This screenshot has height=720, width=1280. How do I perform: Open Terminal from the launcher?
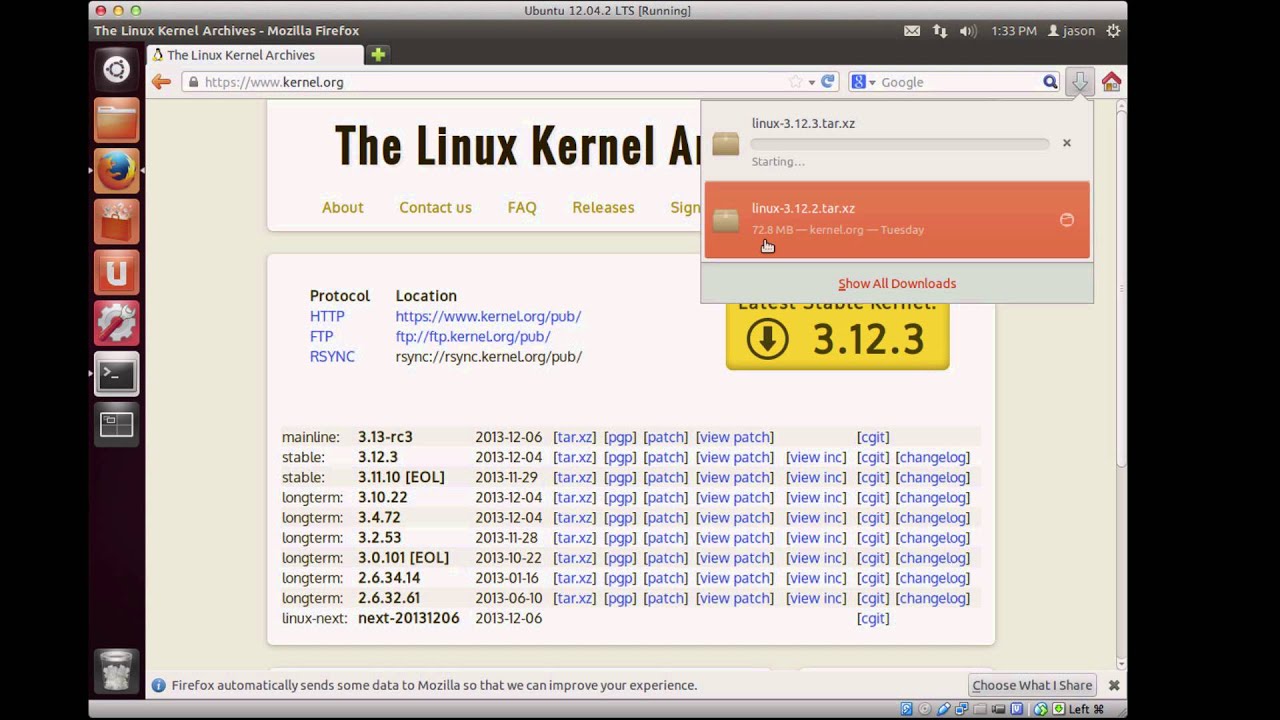point(116,375)
